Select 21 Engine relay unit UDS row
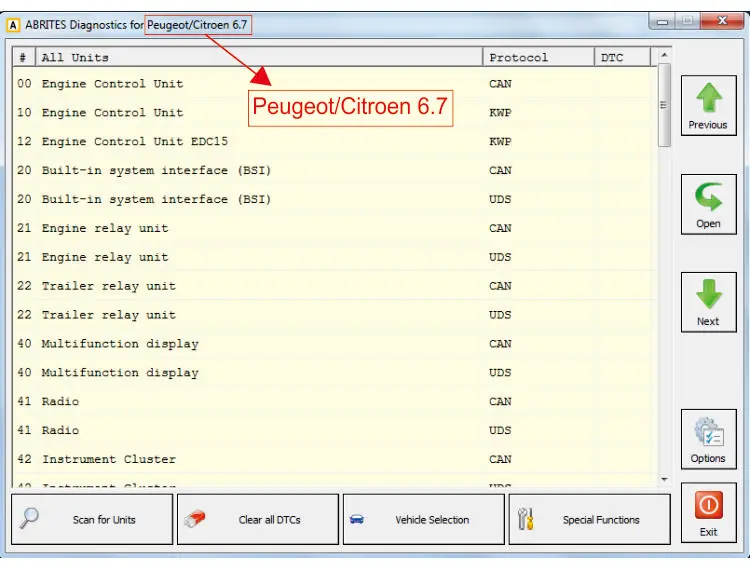Viewport: 750px width, 569px height. click(335, 257)
